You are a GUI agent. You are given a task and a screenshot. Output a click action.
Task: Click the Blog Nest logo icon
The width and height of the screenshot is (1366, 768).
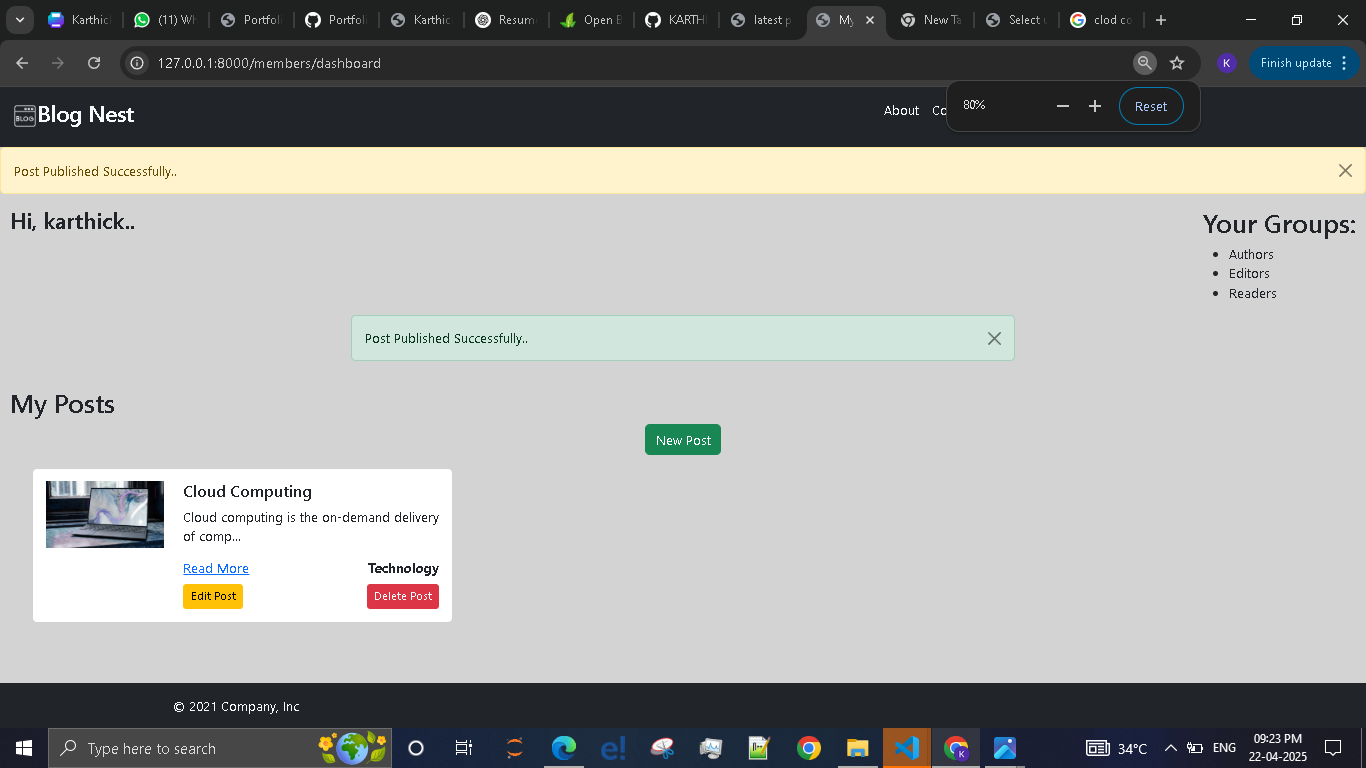25,116
